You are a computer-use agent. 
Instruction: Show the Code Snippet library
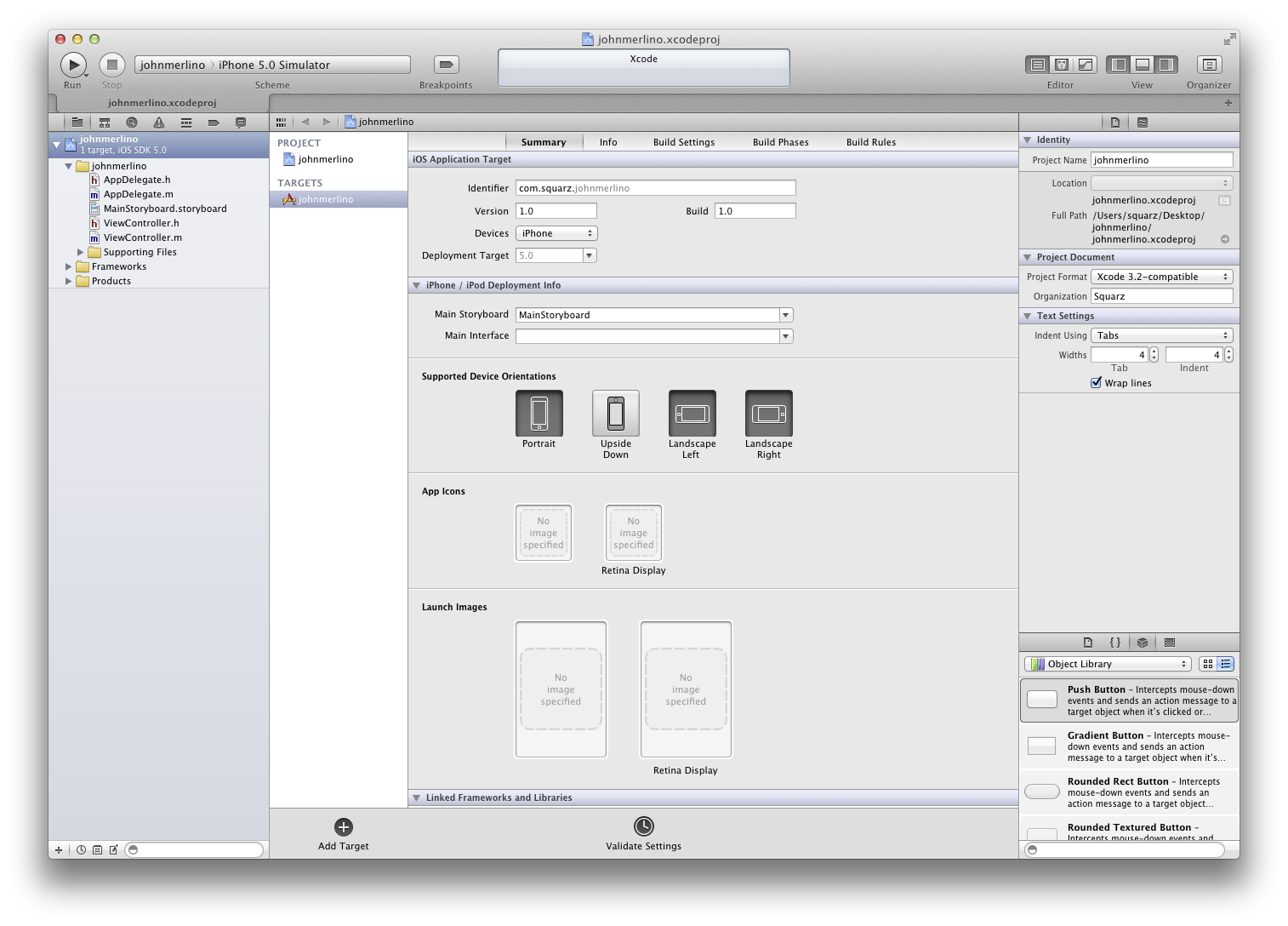(1115, 643)
